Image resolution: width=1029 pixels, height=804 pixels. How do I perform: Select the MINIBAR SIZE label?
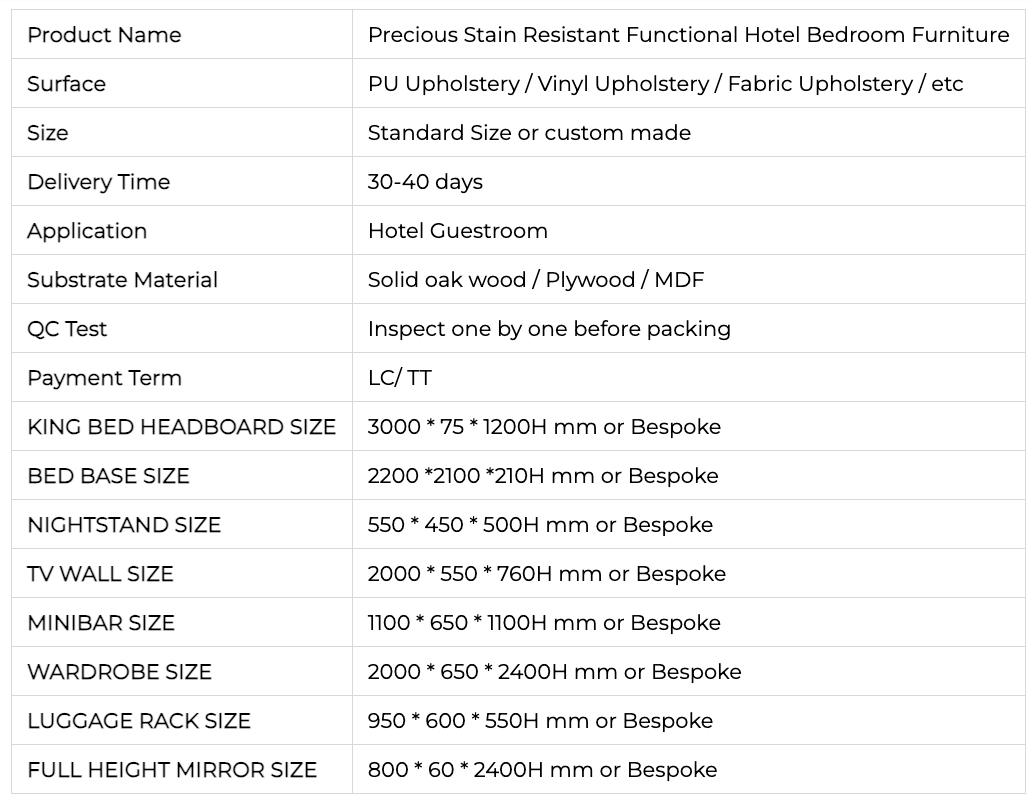point(101,623)
